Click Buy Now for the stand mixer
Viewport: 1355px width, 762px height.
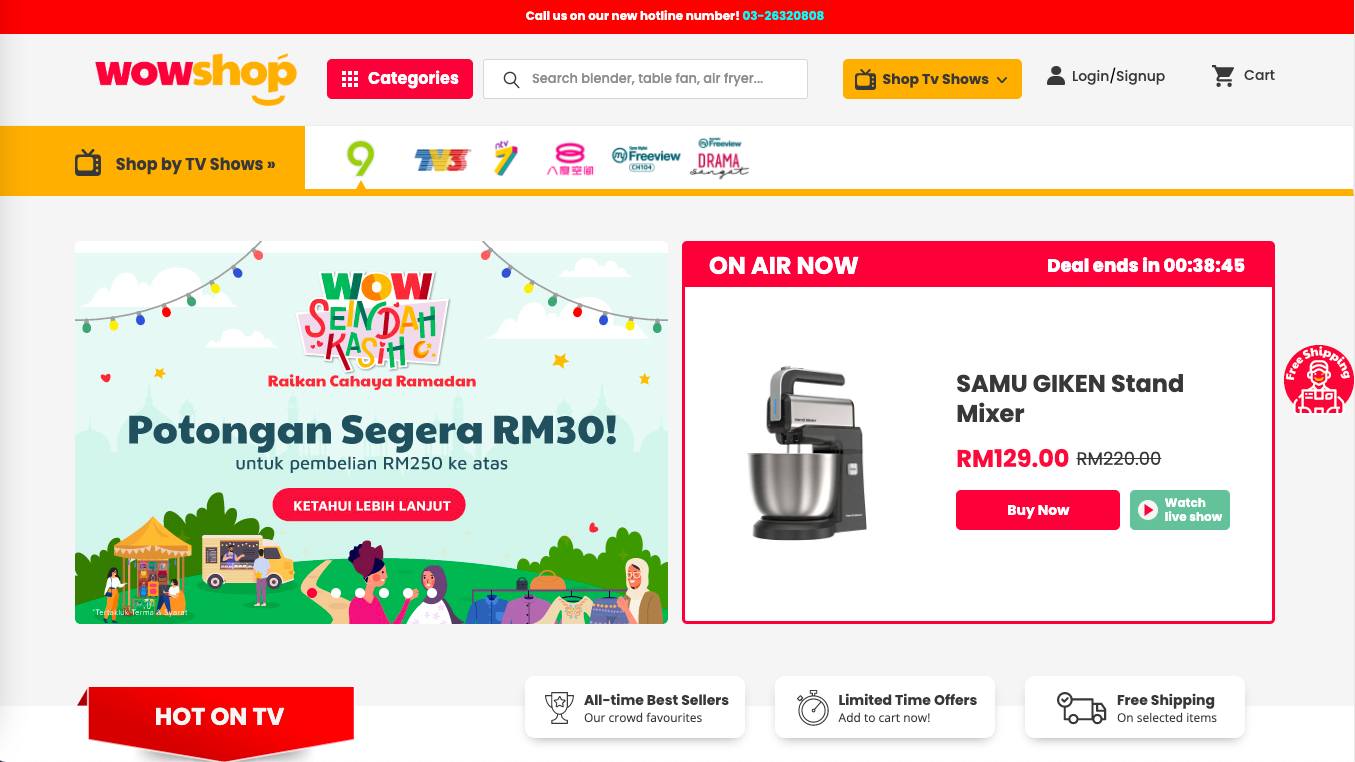point(1038,510)
